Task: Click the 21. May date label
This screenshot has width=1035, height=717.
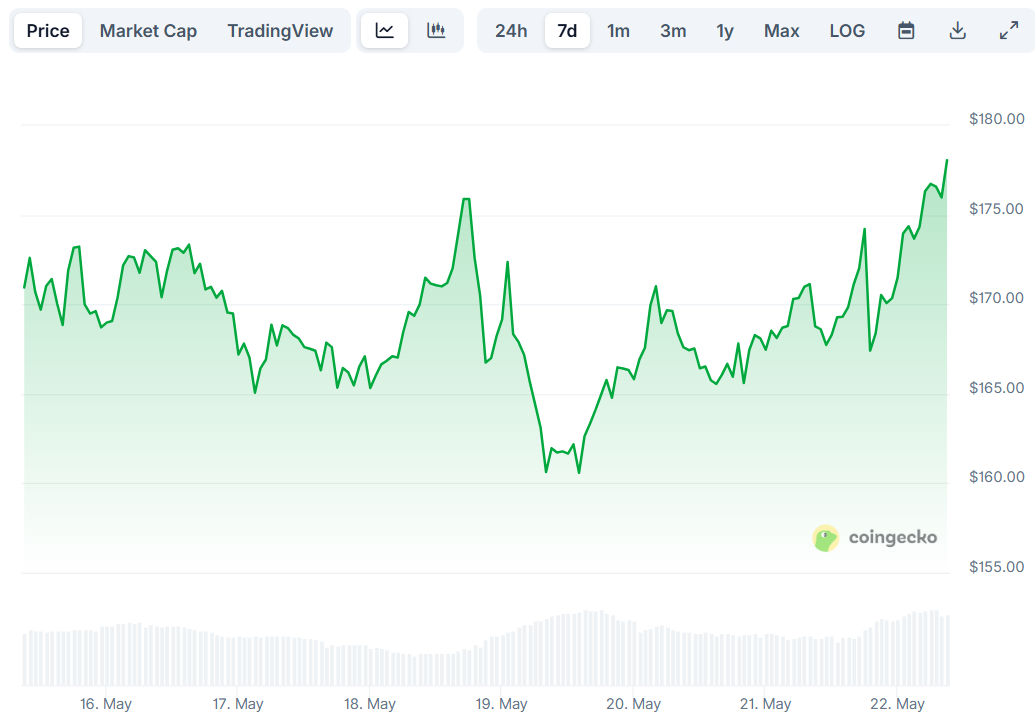Action: [765, 704]
